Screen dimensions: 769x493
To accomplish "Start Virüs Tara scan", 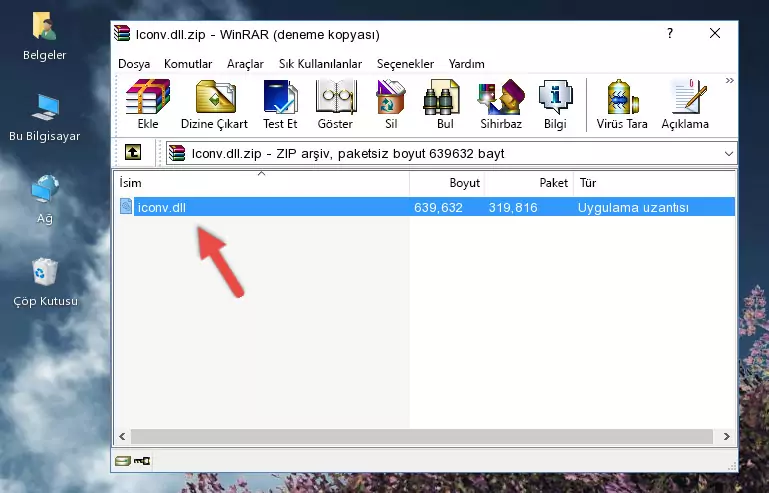I will tap(622, 104).
